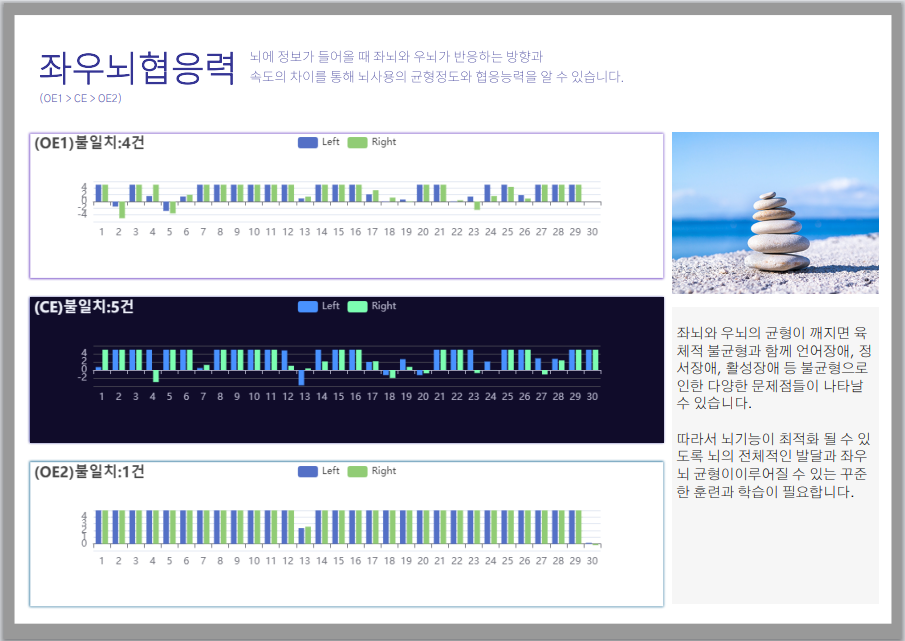Screen dimensions: 905x641
Task: Toggle the Right series in OE1 chart legend
Action: point(372,142)
